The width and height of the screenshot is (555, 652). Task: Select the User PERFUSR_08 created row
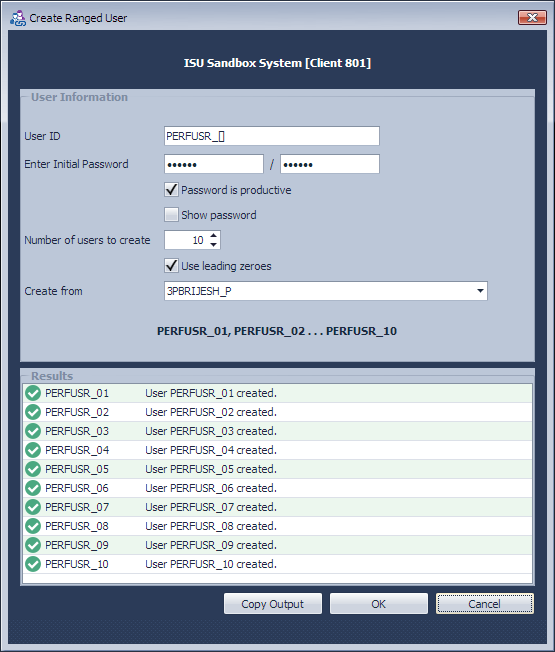[x=277, y=526]
